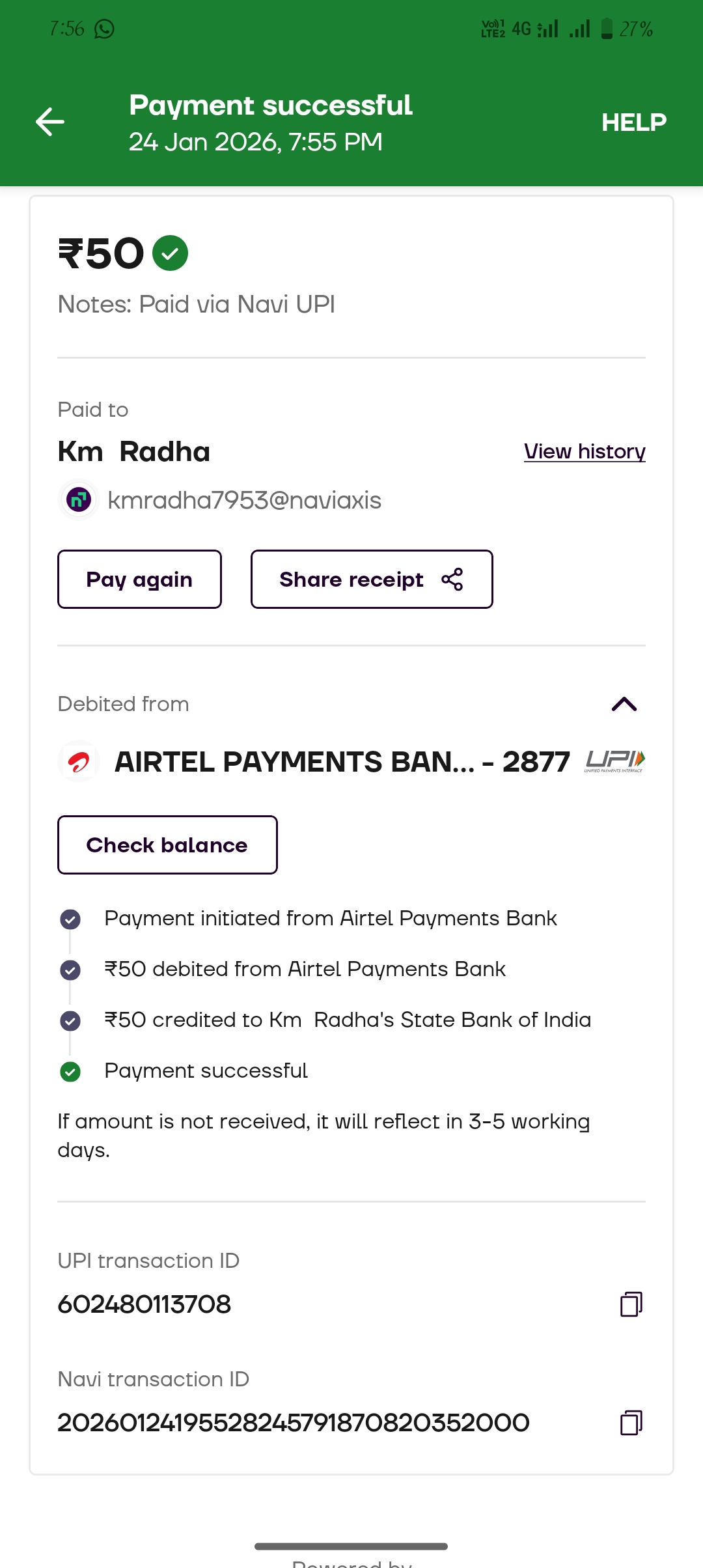Screen dimensions: 703x1568
Task: Tap the WhatsApp notification icon in status bar
Action: [x=104, y=29]
